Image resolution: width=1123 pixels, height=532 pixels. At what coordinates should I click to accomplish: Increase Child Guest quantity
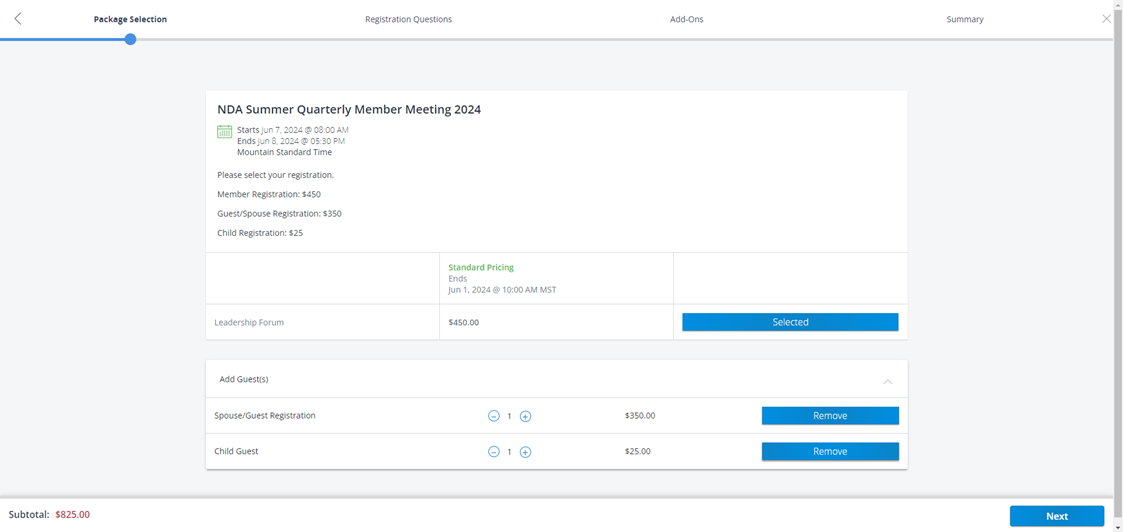(525, 452)
